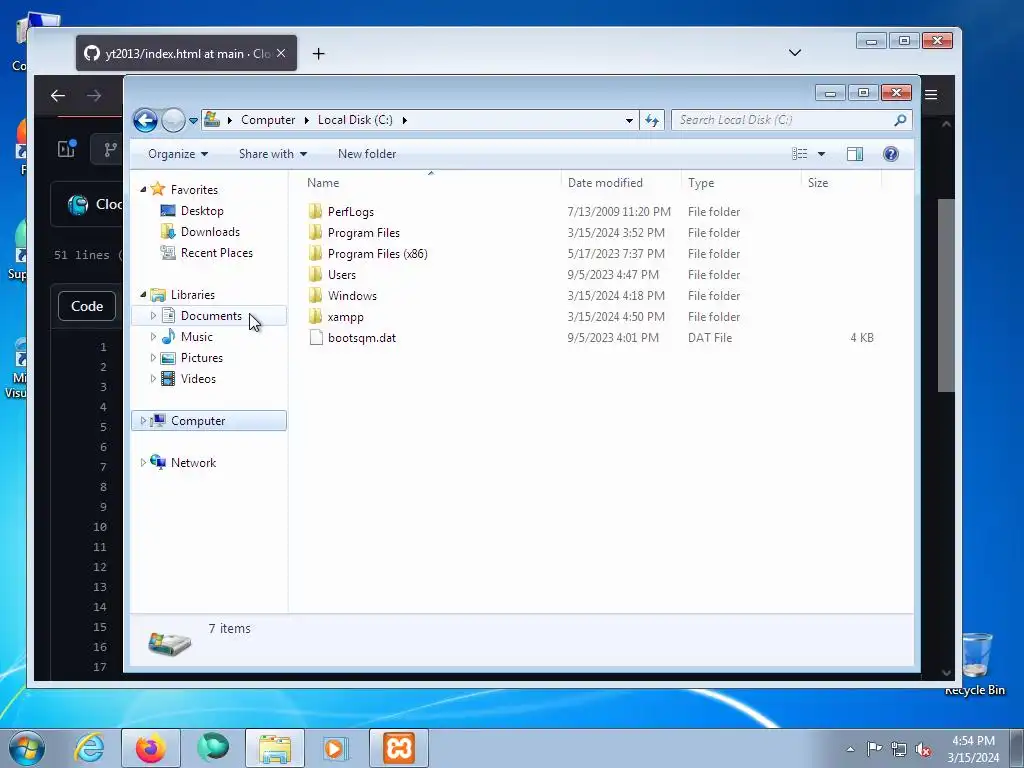Select Desktop under Favorites
Image resolution: width=1024 pixels, height=768 pixels.
point(202,211)
